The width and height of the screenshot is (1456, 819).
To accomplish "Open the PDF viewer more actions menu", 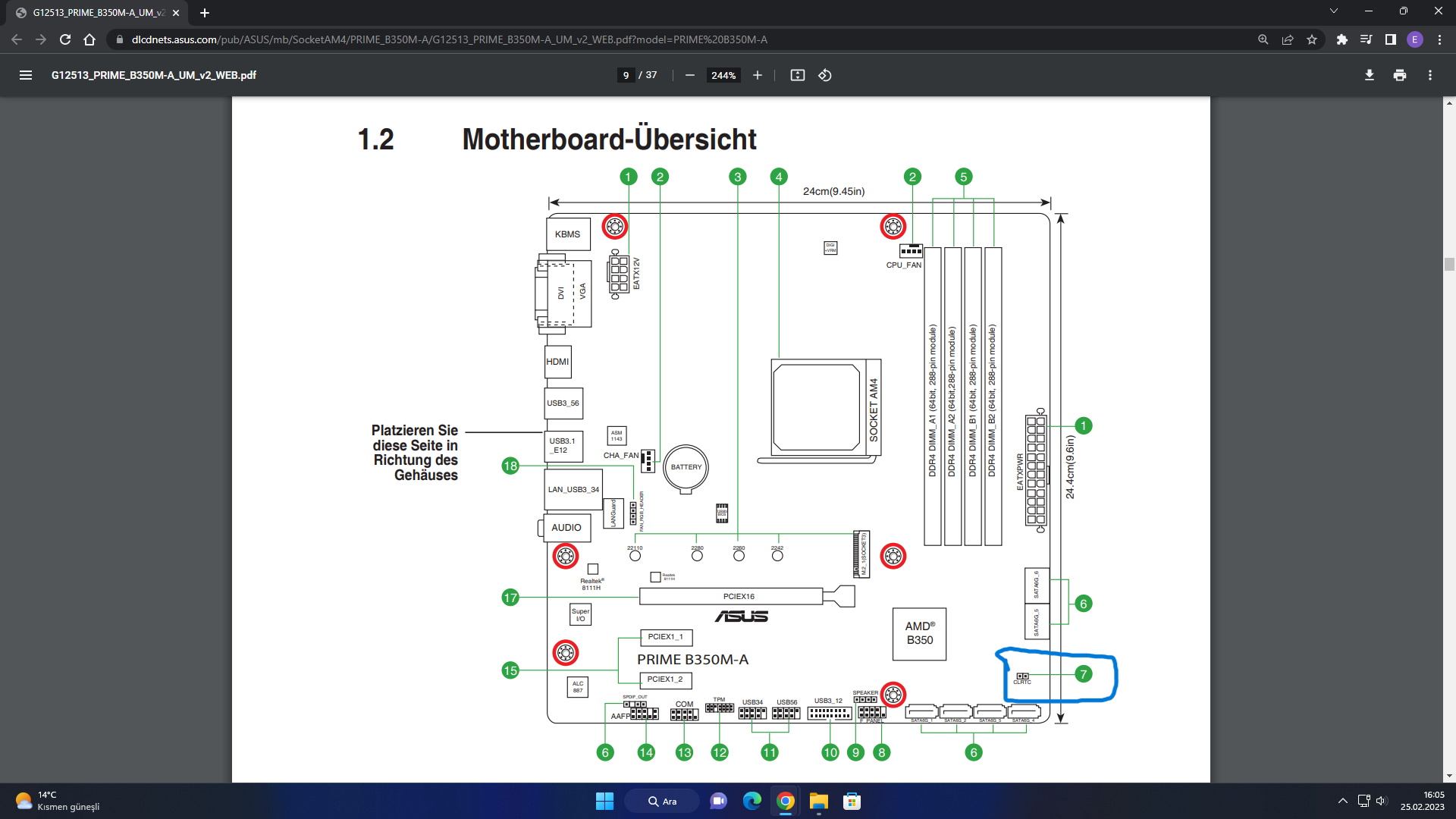I will click(x=1429, y=75).
